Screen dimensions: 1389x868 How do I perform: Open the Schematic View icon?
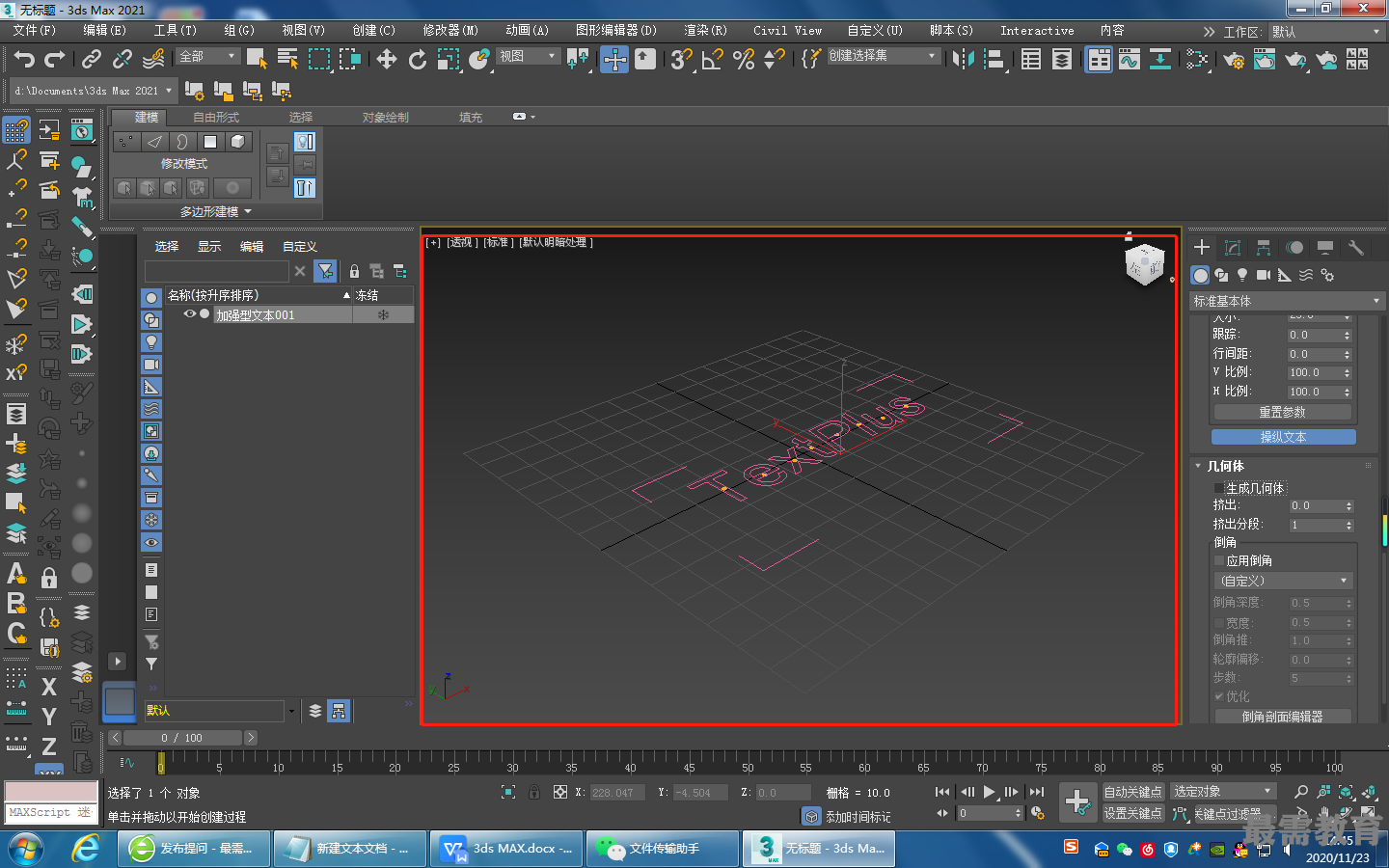[1159, 59]
